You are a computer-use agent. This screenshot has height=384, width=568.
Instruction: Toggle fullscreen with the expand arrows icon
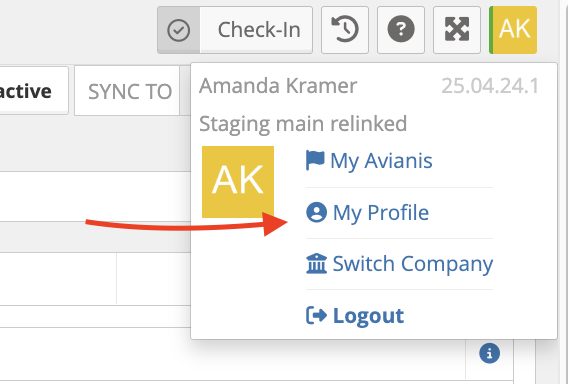tap(457, 30)
